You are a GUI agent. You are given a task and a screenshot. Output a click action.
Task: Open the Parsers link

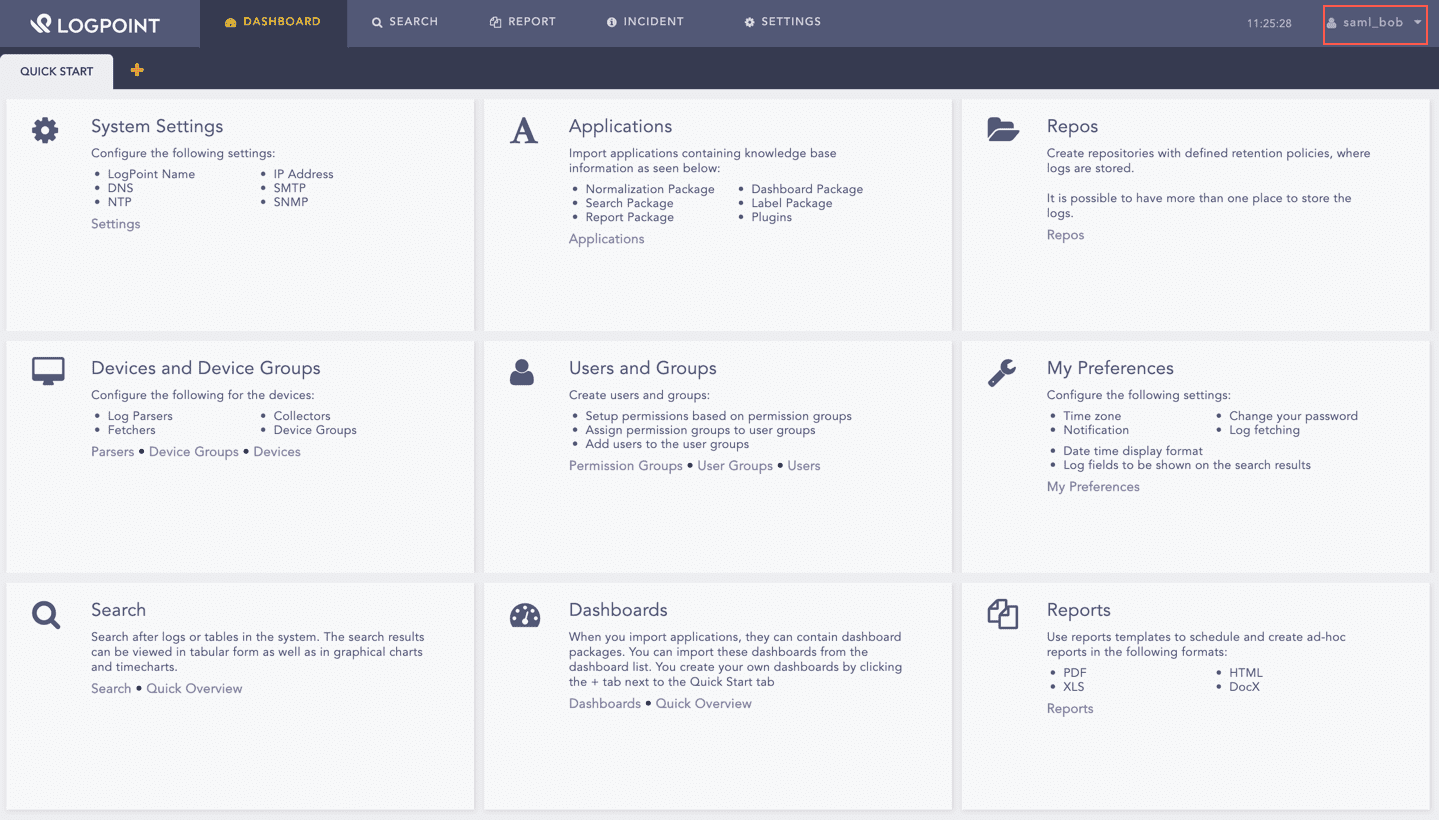click(x=112, y=452)
